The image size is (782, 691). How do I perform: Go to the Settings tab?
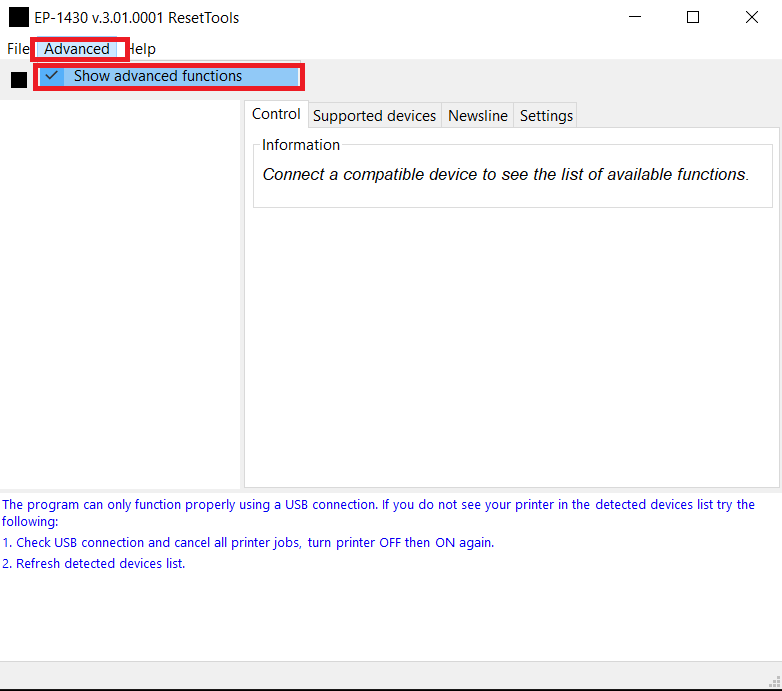pos(546,116)
